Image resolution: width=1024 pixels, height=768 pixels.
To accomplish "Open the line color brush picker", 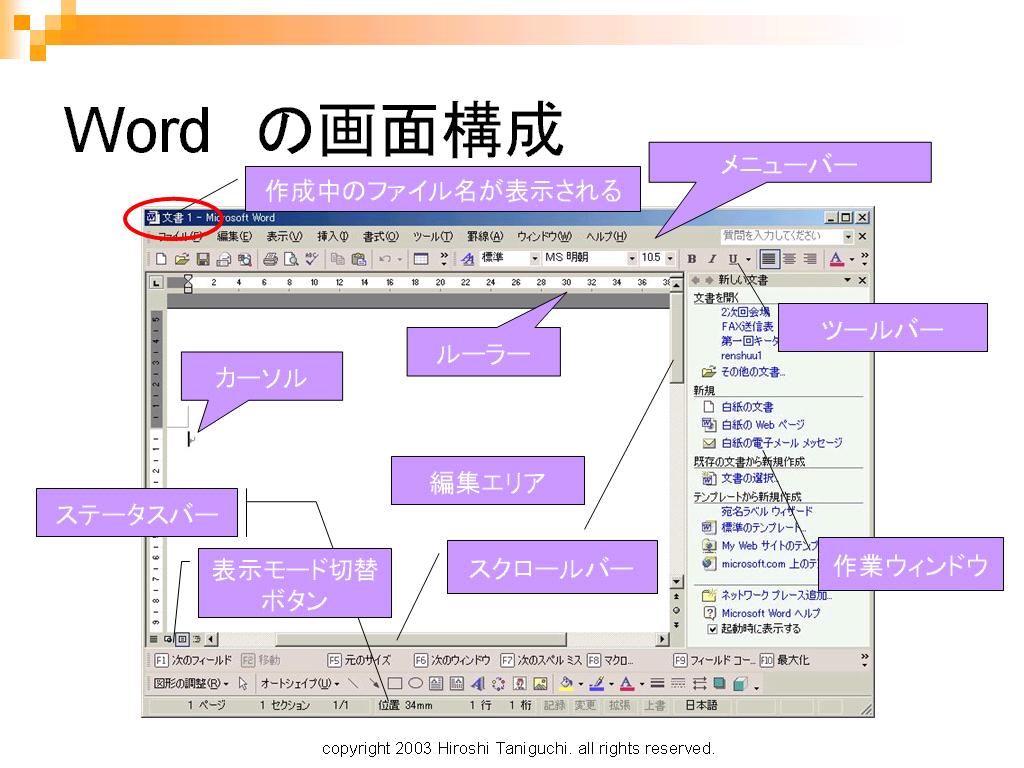I will (596, 683).
